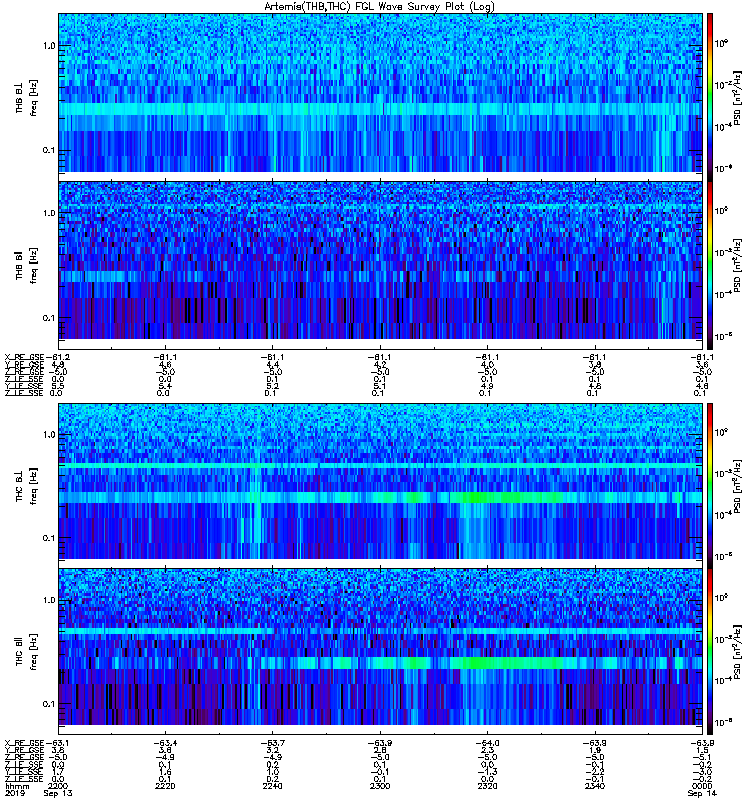The height and width of the screenshot is (800, 750).
Task: Click the '0.1' frequency tick of THC B⊥ panel
Action: tap(49, 538)
